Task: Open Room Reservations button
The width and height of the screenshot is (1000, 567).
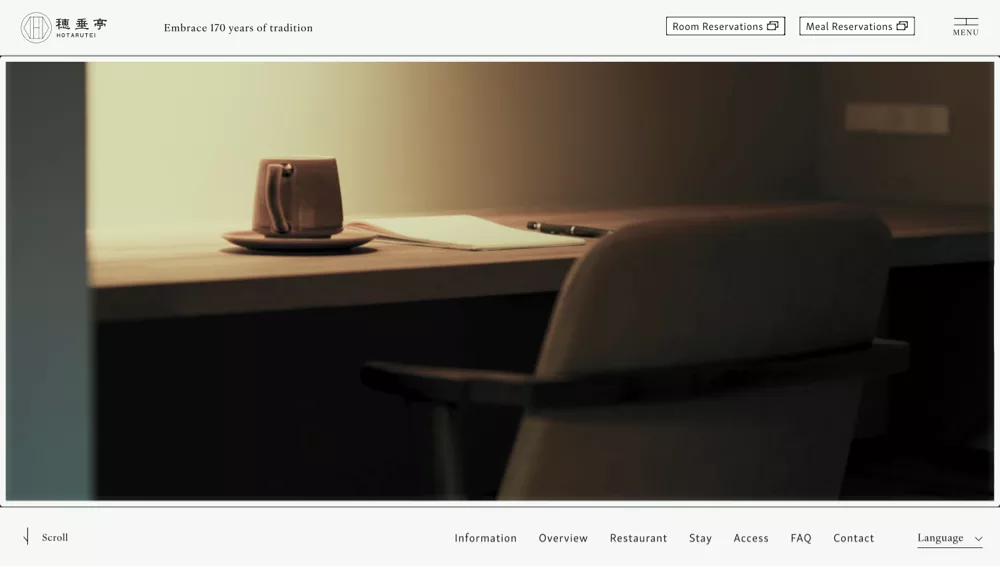Action: tap(725, 26)
